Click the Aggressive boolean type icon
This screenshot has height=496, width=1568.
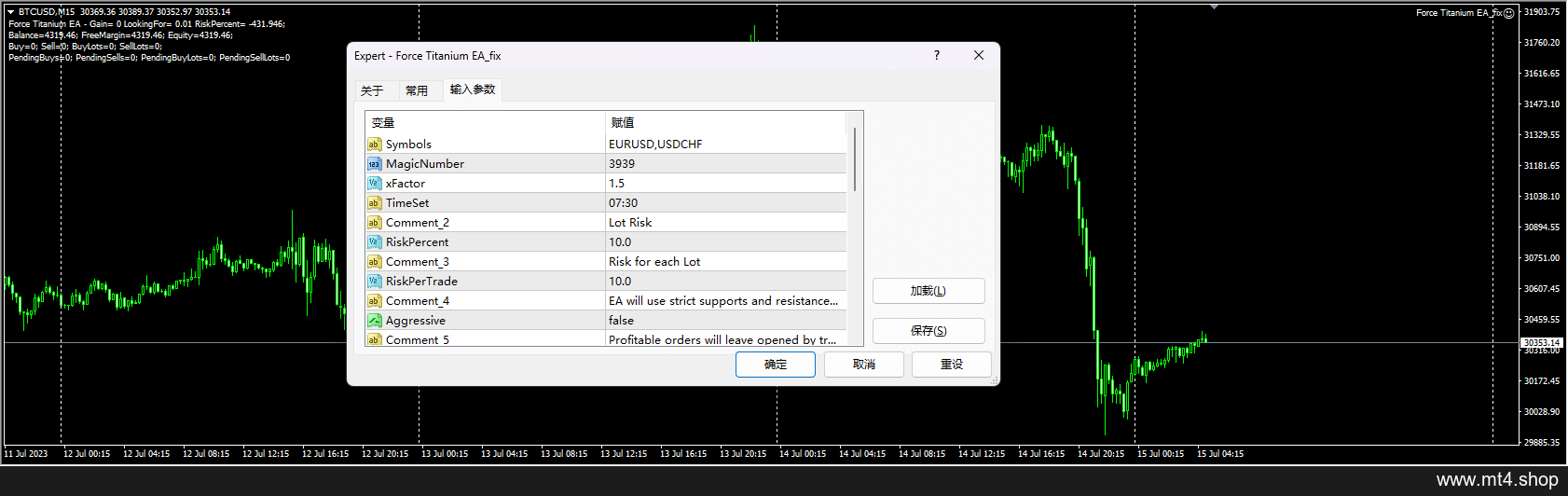[374, 321]
